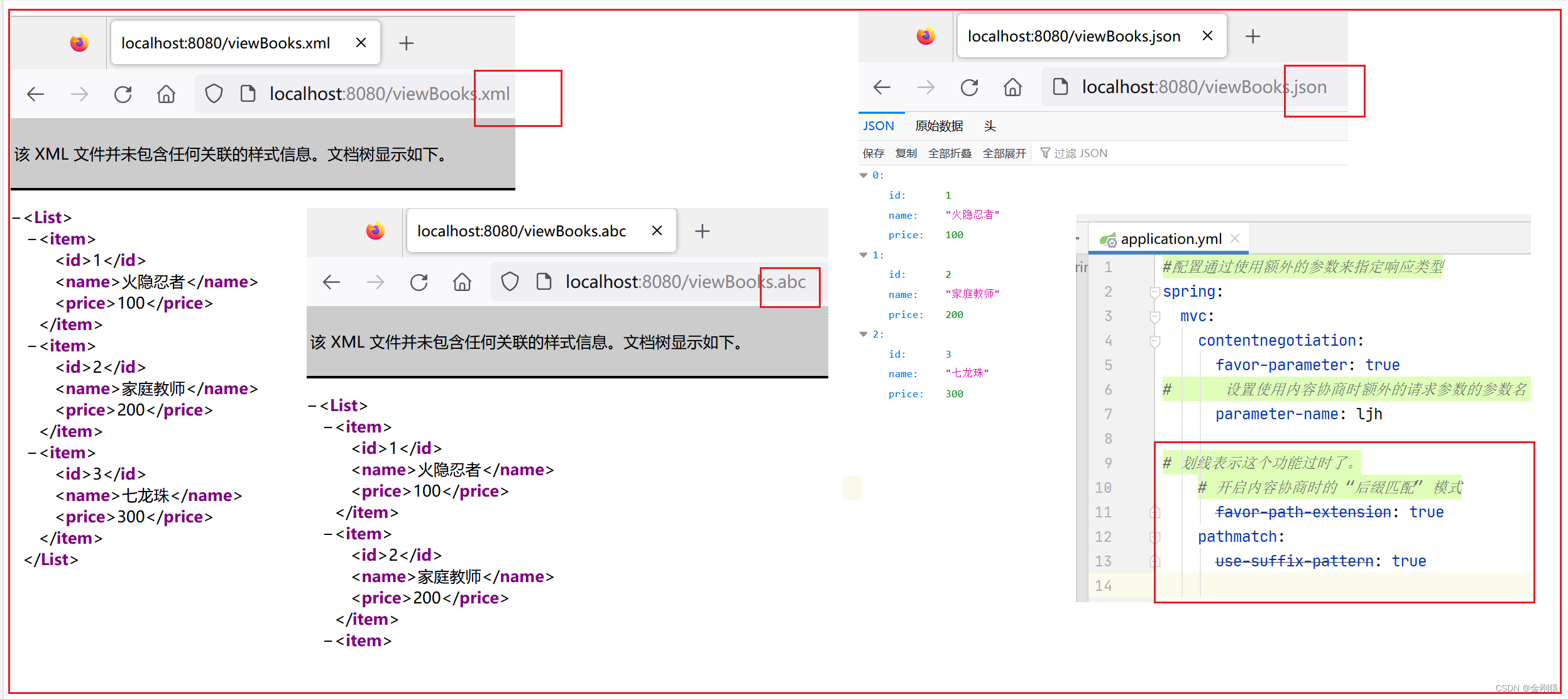Click Firefox logo in viewBooks.abc window
1568x699 pixels.
tap(375, 231)
